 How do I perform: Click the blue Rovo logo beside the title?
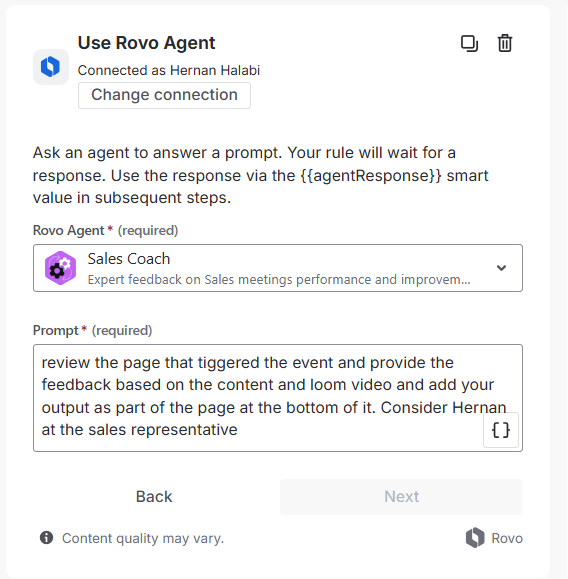tap(51, 67)
